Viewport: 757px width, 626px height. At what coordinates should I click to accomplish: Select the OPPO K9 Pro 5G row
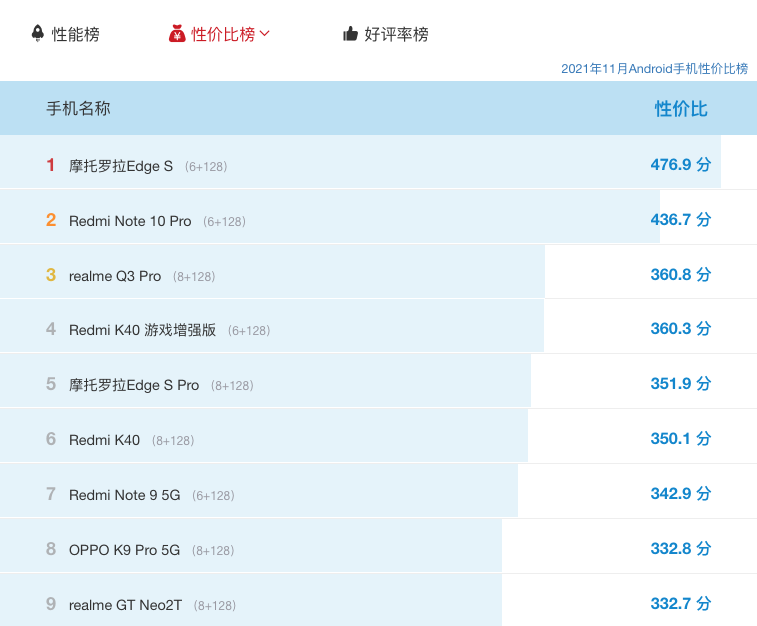pos(378,546)
